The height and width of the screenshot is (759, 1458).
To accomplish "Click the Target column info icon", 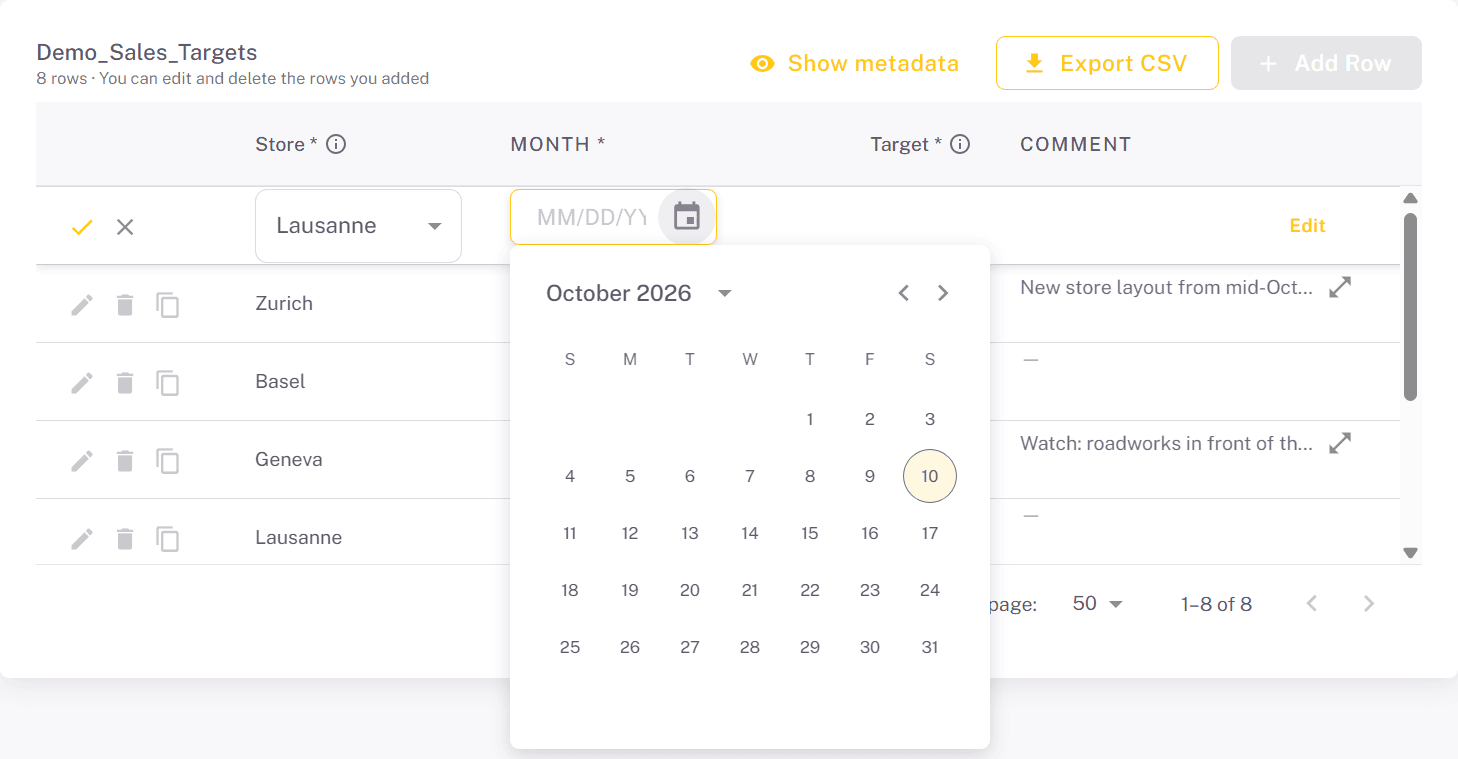I will (x=960, y=144).
